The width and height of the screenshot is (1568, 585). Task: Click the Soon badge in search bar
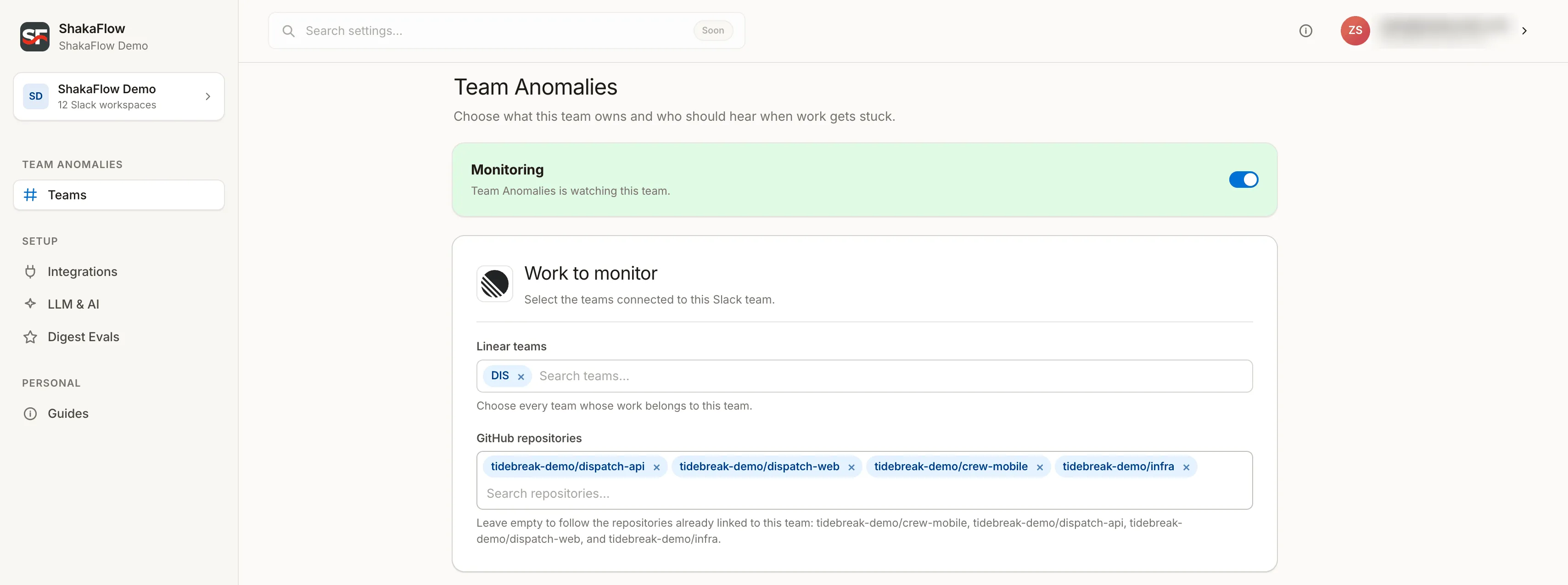[x=713, y=30]
